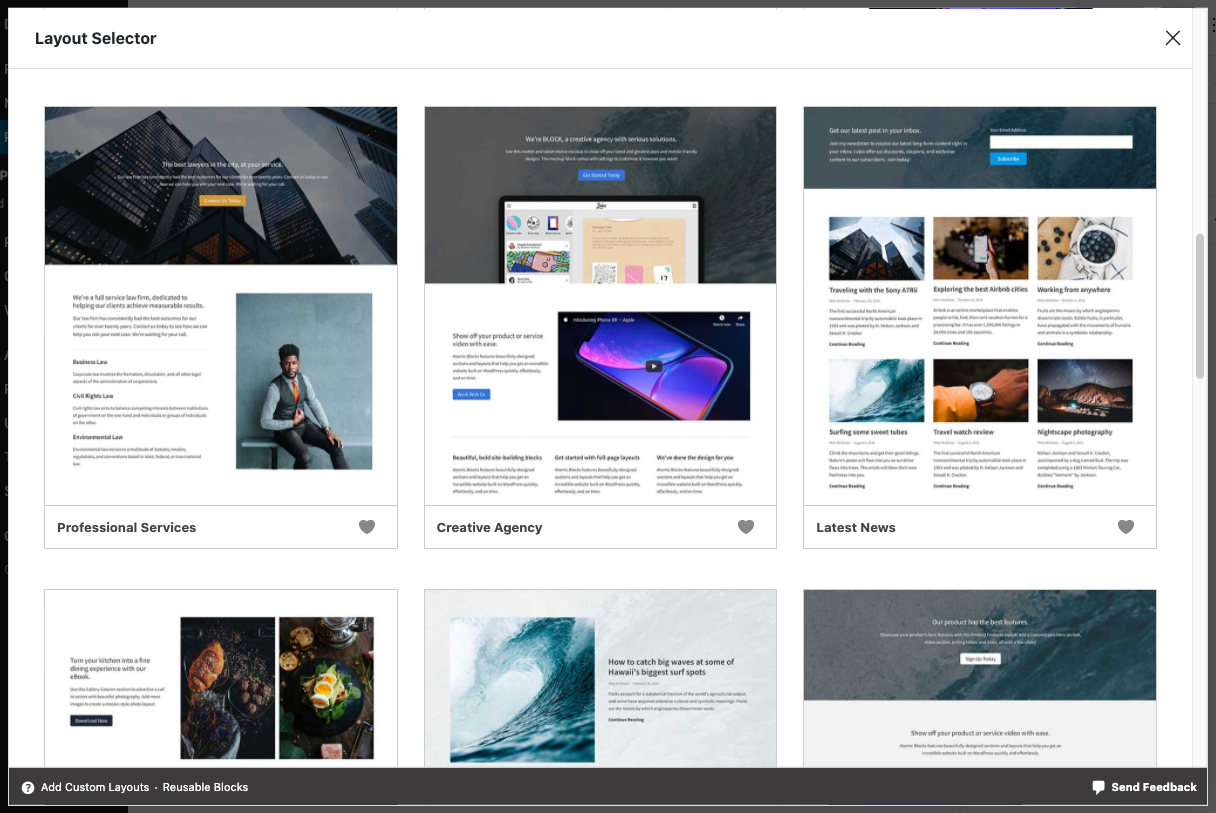Click the Send Feedback link
The height and width of the screenshot is (813, 1216).
1154,787
